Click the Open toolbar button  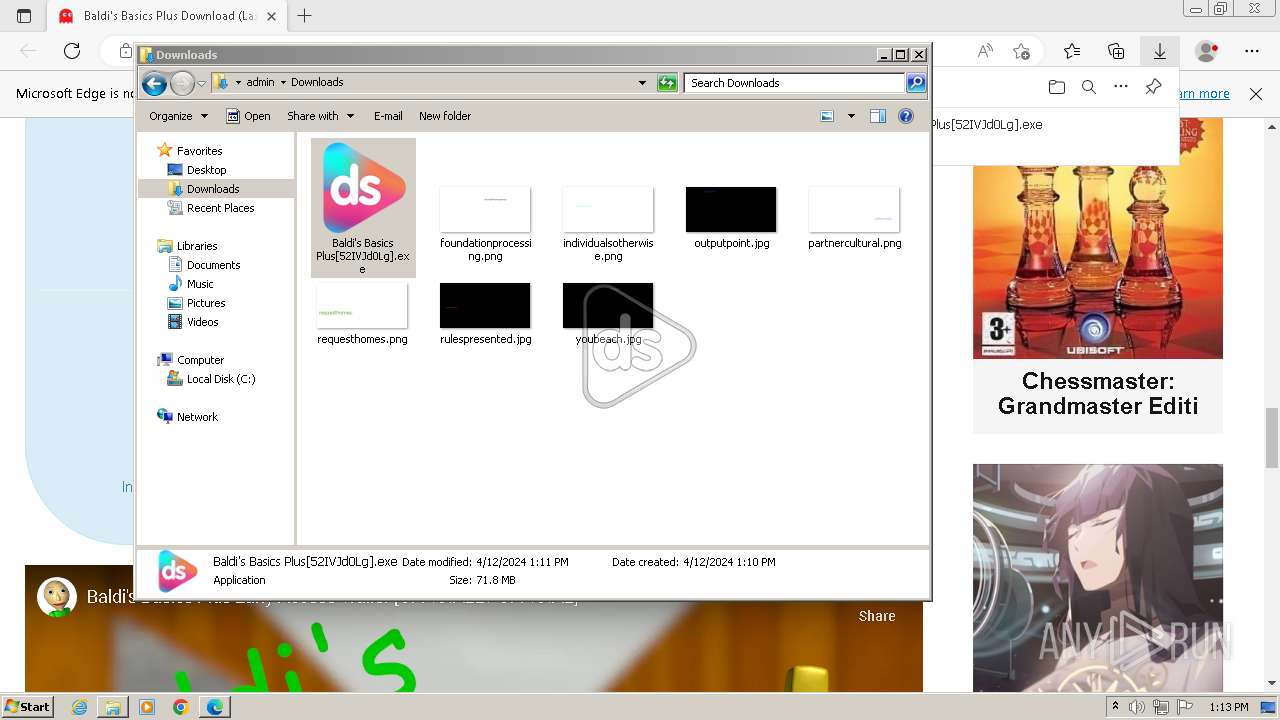click(248, 116)
